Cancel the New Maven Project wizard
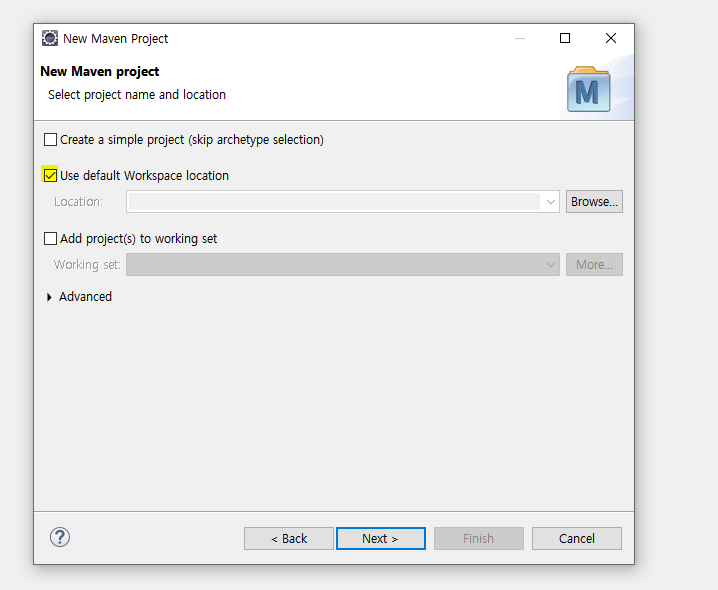 (577, 538)
